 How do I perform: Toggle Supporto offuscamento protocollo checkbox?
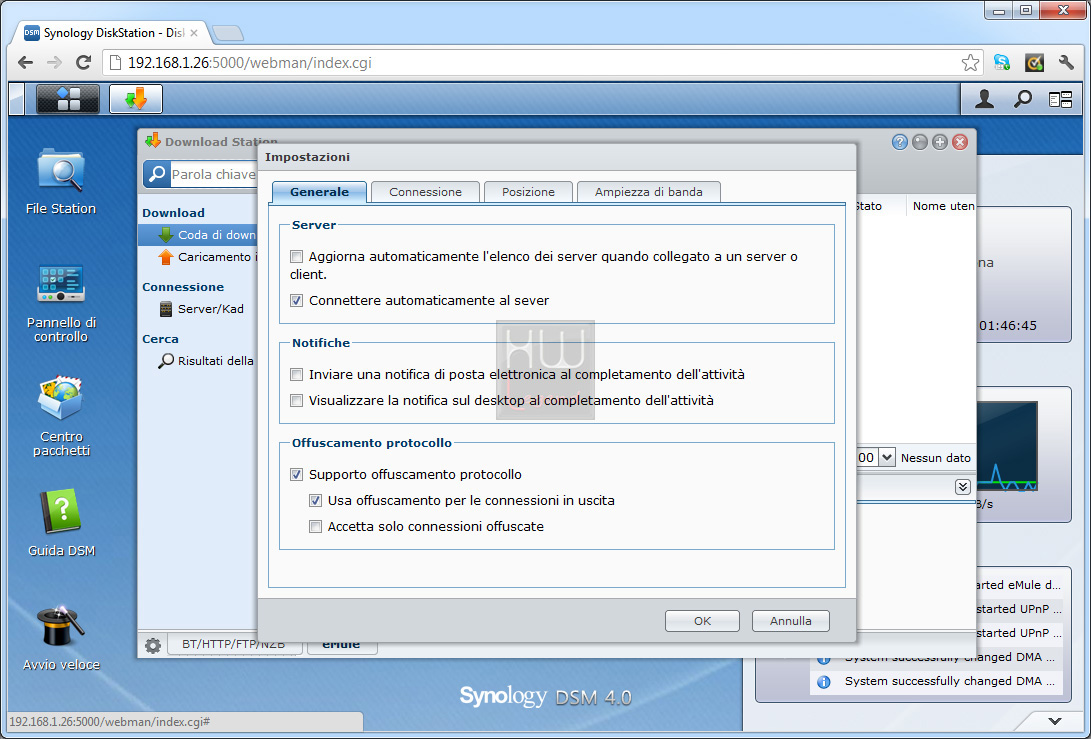[296, 475]
